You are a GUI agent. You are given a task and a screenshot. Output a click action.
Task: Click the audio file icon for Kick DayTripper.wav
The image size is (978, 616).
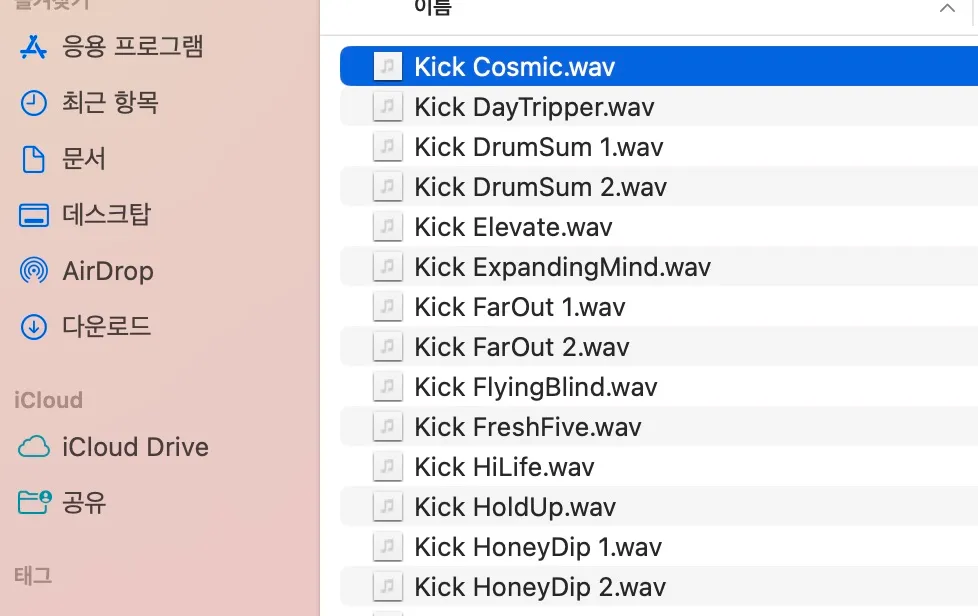(x=387, y=107)
